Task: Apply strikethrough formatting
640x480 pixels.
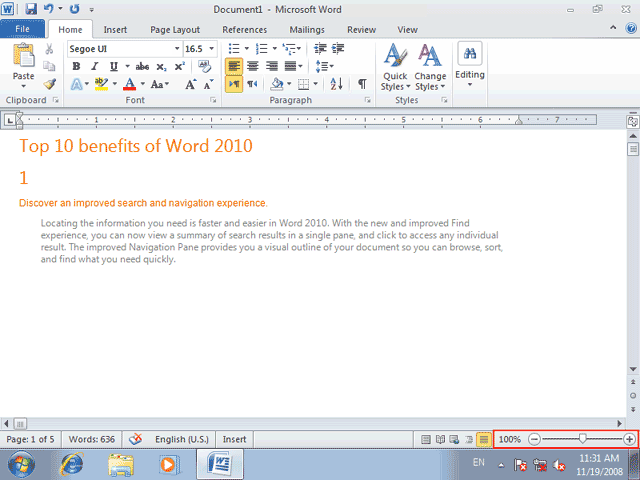Action: pos(142,67)
